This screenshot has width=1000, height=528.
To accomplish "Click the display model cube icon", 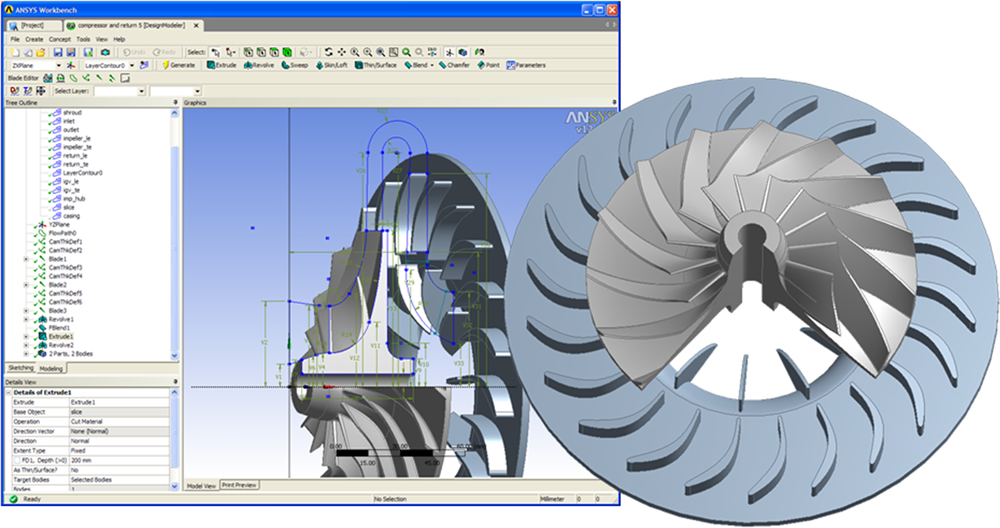I will [462, 52].
